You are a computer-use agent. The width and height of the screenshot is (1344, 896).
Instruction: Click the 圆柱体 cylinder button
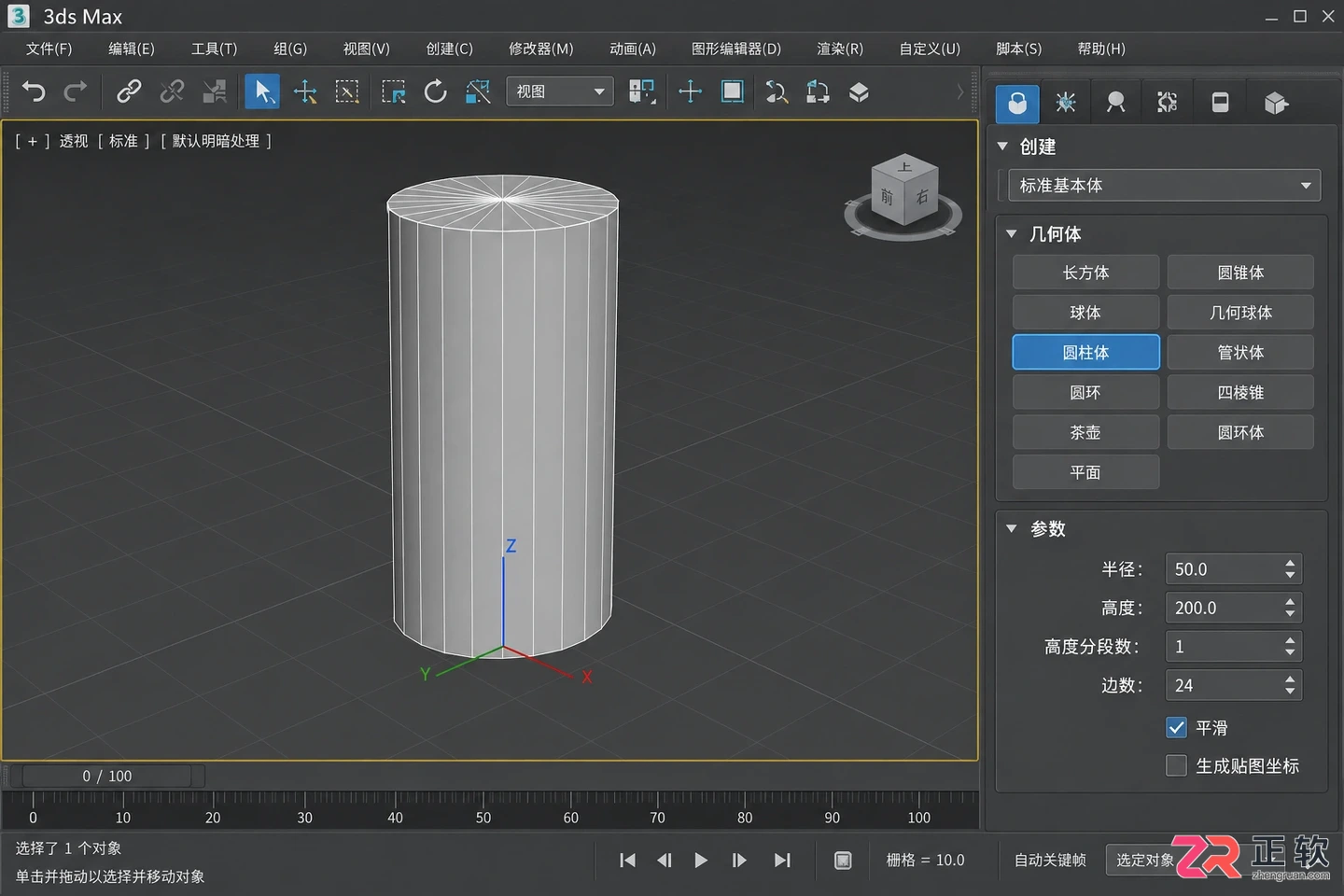click(1085, 353)
